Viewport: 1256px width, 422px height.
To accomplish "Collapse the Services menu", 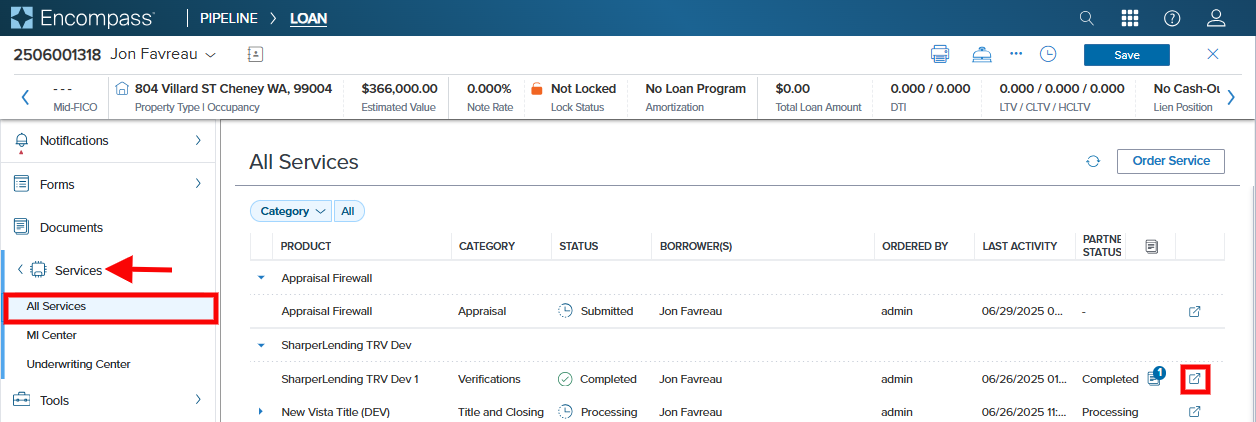I will 21,270.
